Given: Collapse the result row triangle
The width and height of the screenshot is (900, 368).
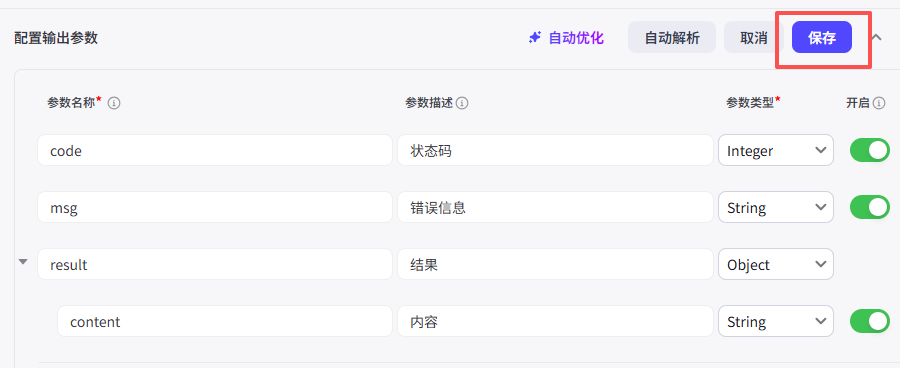Looking at the screenshot, I should [23, 262].
